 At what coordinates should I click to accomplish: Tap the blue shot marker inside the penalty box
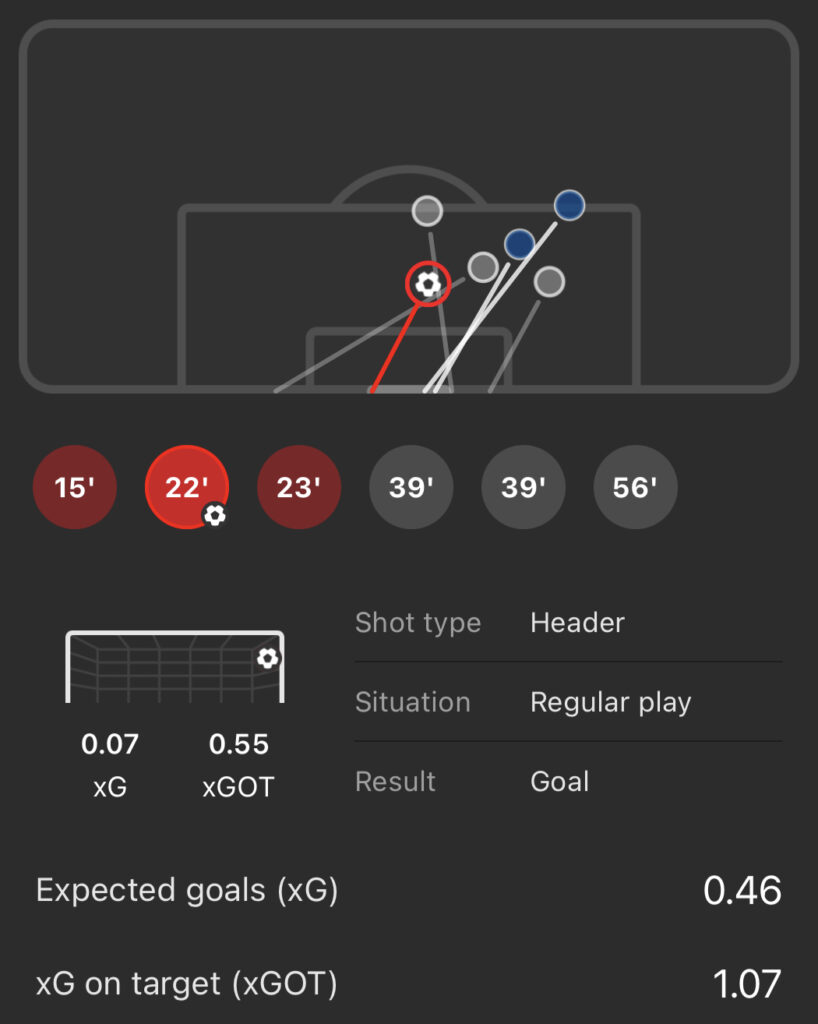[519, 243]
